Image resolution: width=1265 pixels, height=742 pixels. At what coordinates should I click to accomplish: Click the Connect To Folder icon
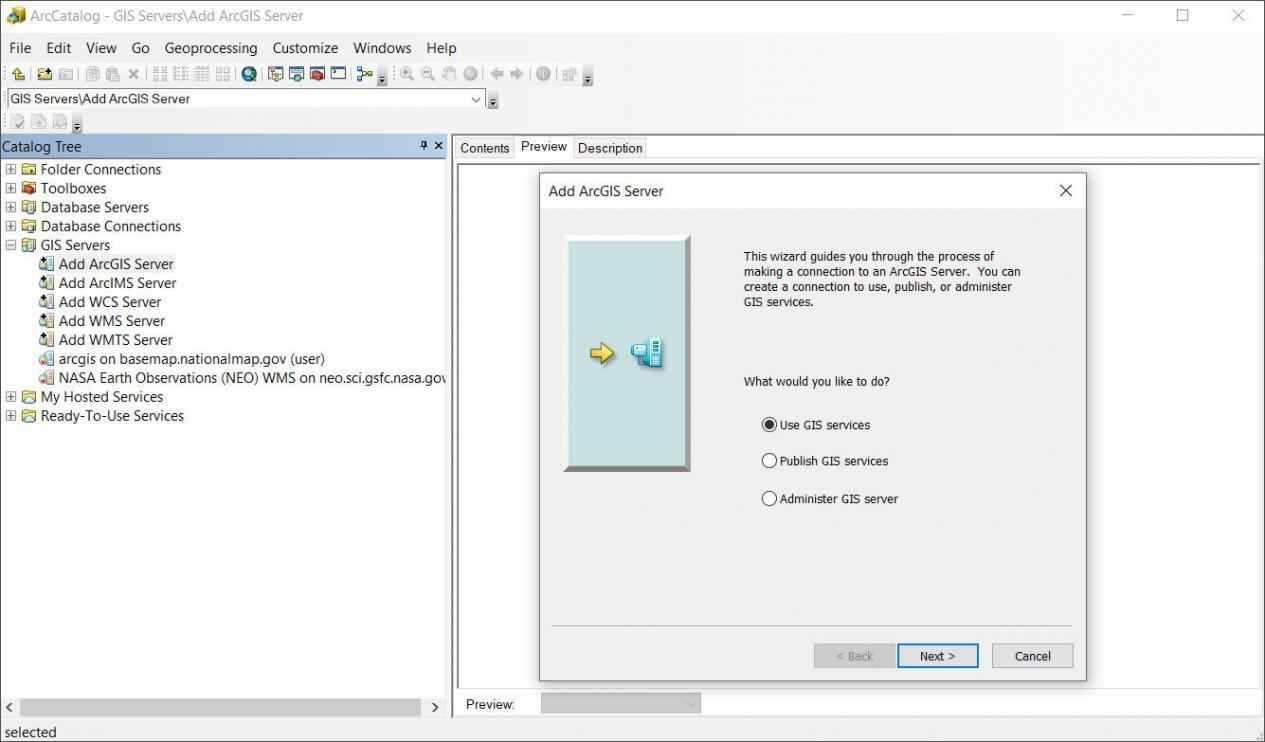coord(45,74)
